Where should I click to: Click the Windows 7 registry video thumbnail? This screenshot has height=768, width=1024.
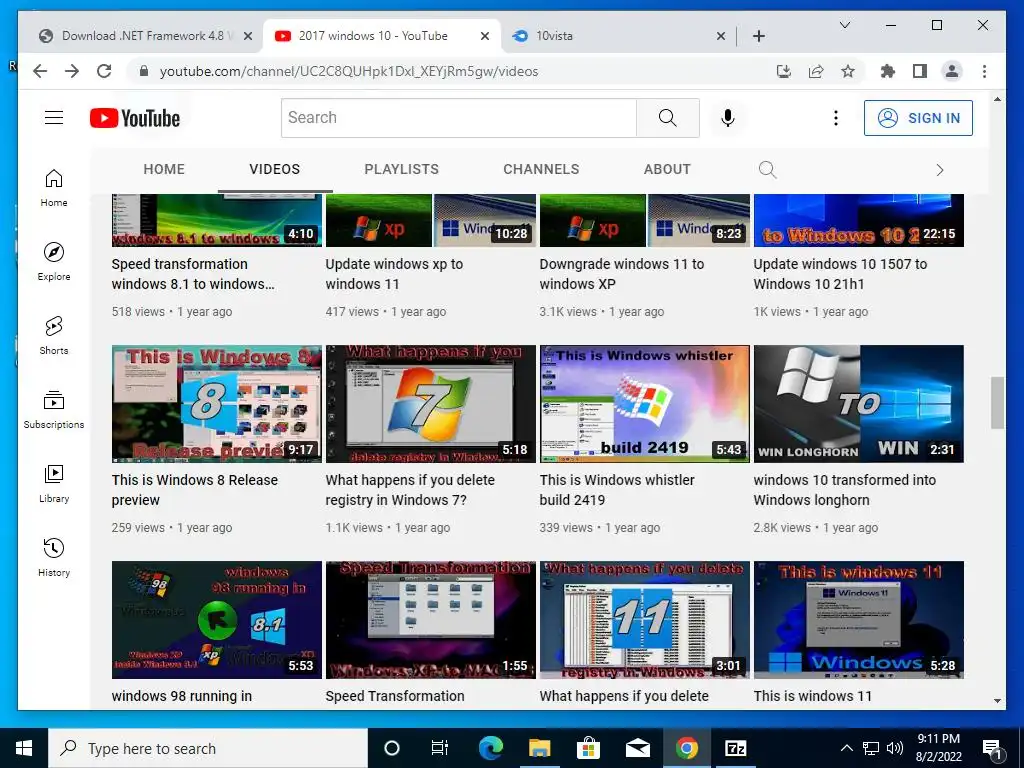(430, 404)
